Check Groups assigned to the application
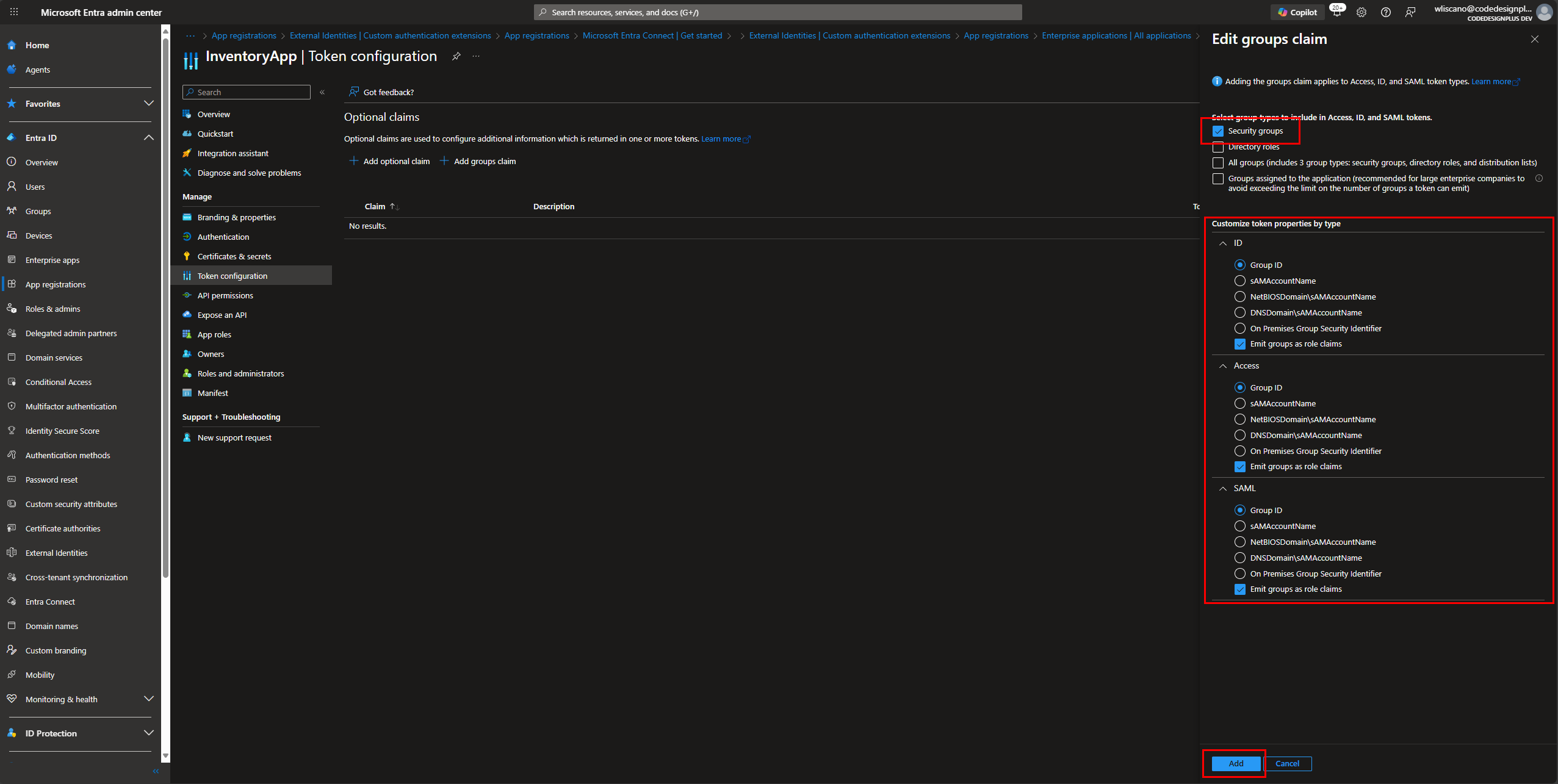The height and width of the screenshot is (784, 1558). 1218,179
